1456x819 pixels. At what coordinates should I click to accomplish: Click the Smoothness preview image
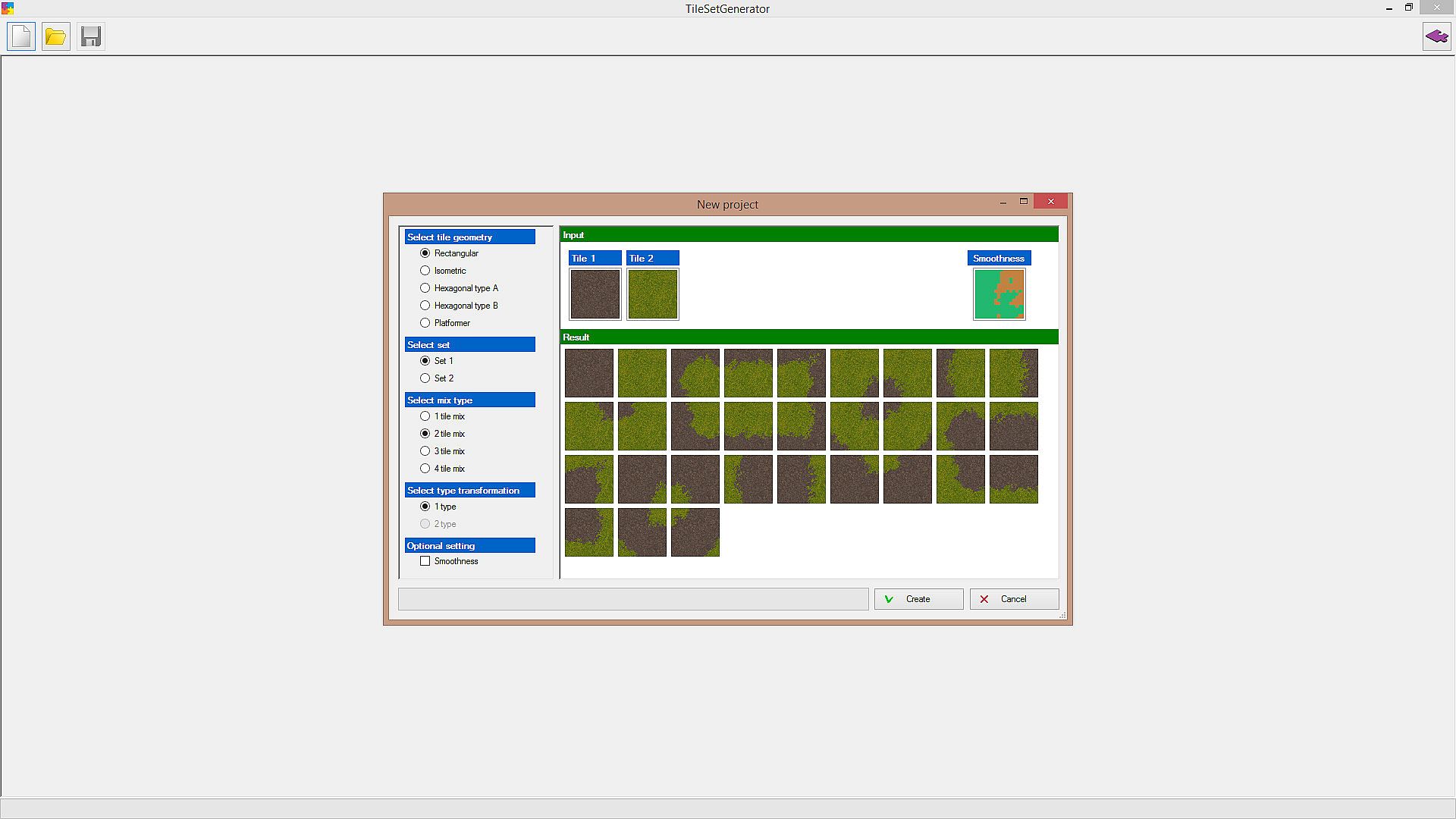[999, 294]
